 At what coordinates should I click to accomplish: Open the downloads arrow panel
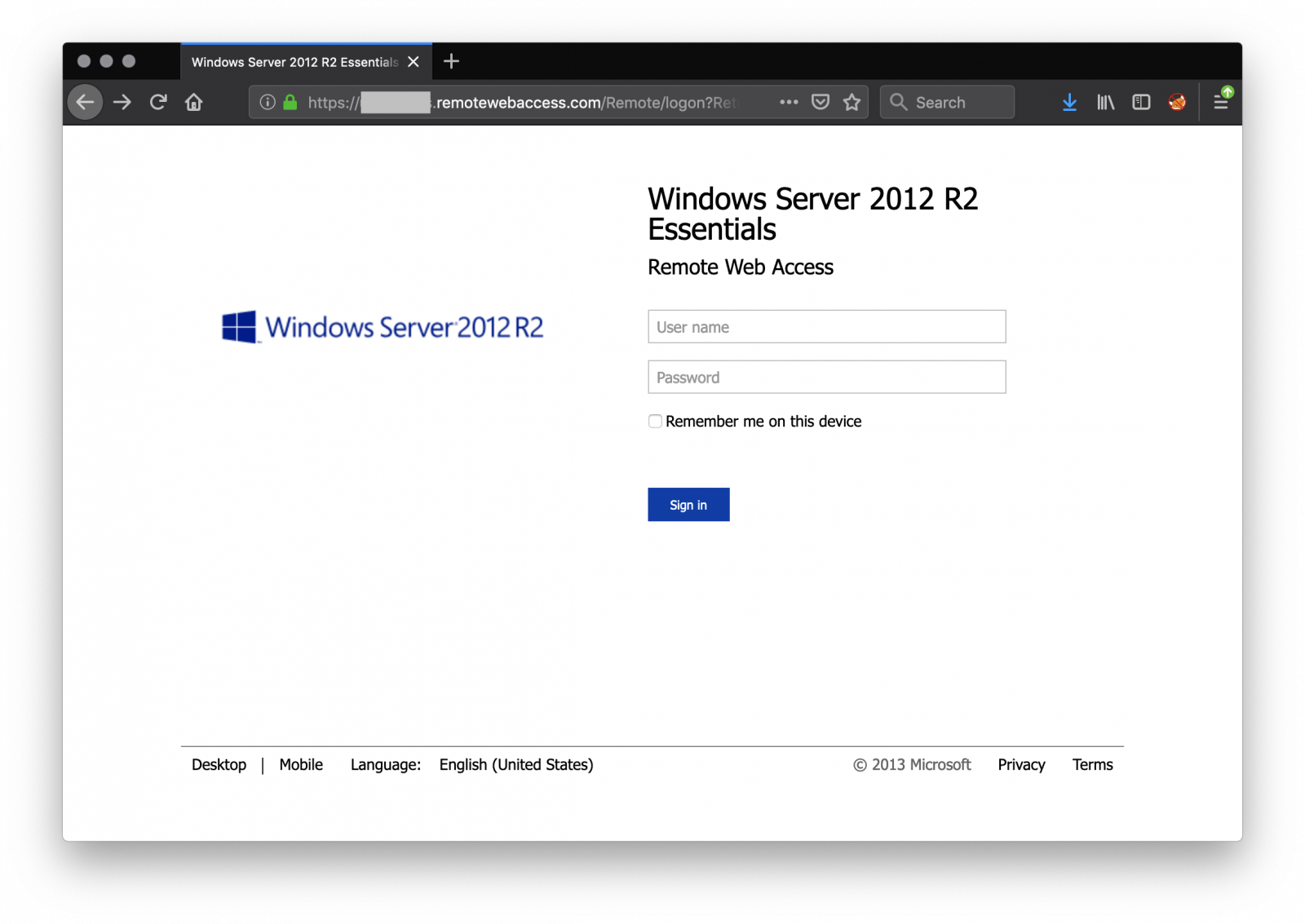tap(1070, 102)
